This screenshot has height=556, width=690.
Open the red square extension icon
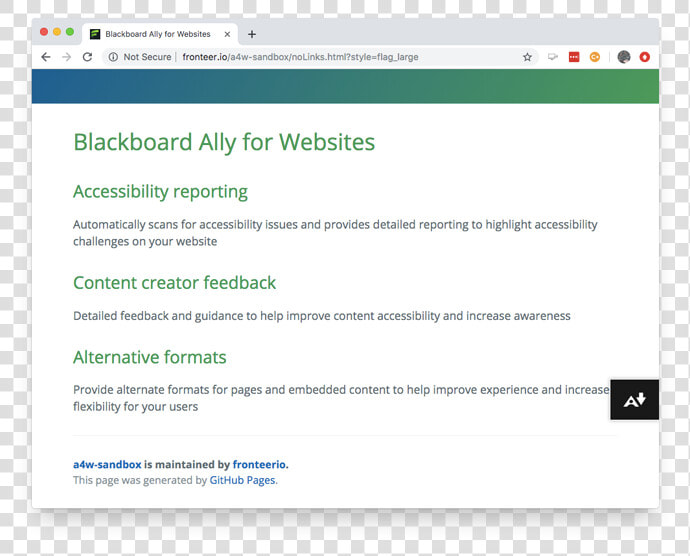[x=574, y=57]
